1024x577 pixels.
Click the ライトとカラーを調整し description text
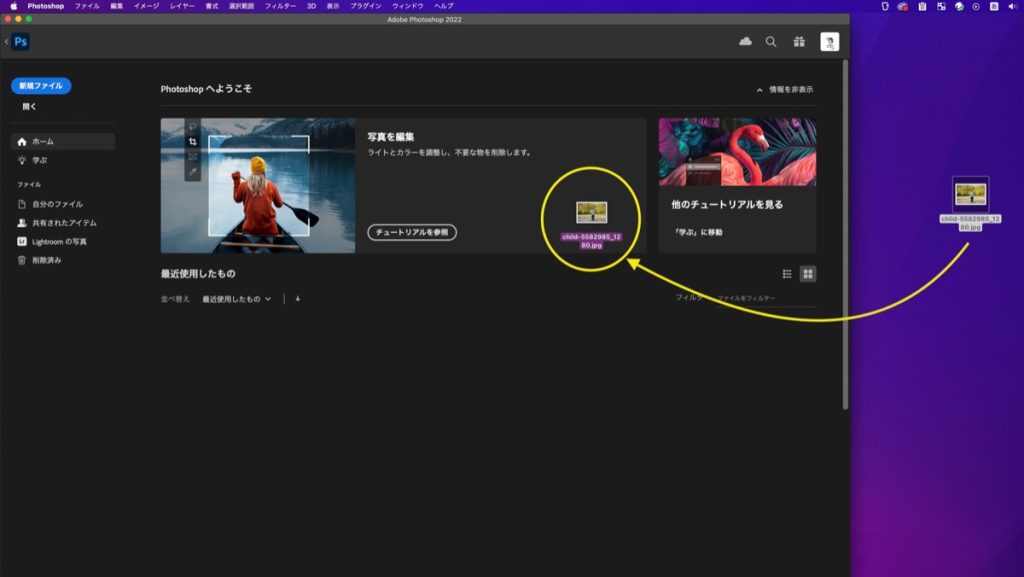click(450, 153)
